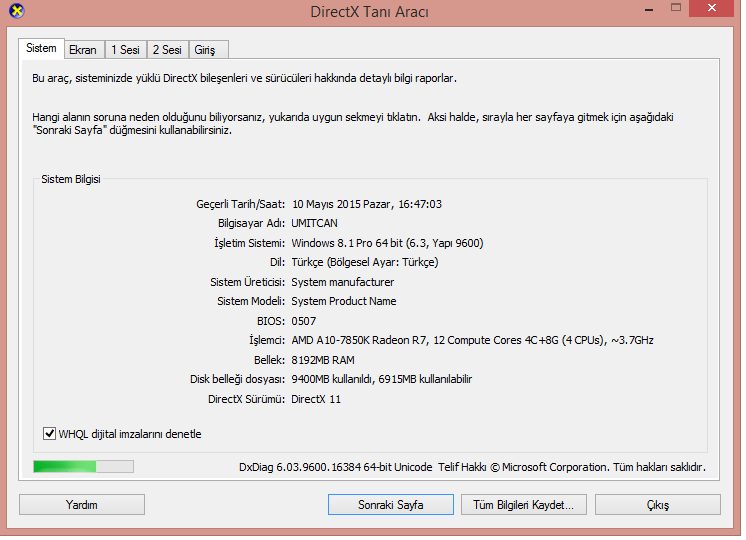This screenshot has height=540, width=746.
Task: Click the Sistem Bilgisi group label
Action: pyautogui.click(x=71, y=180)
